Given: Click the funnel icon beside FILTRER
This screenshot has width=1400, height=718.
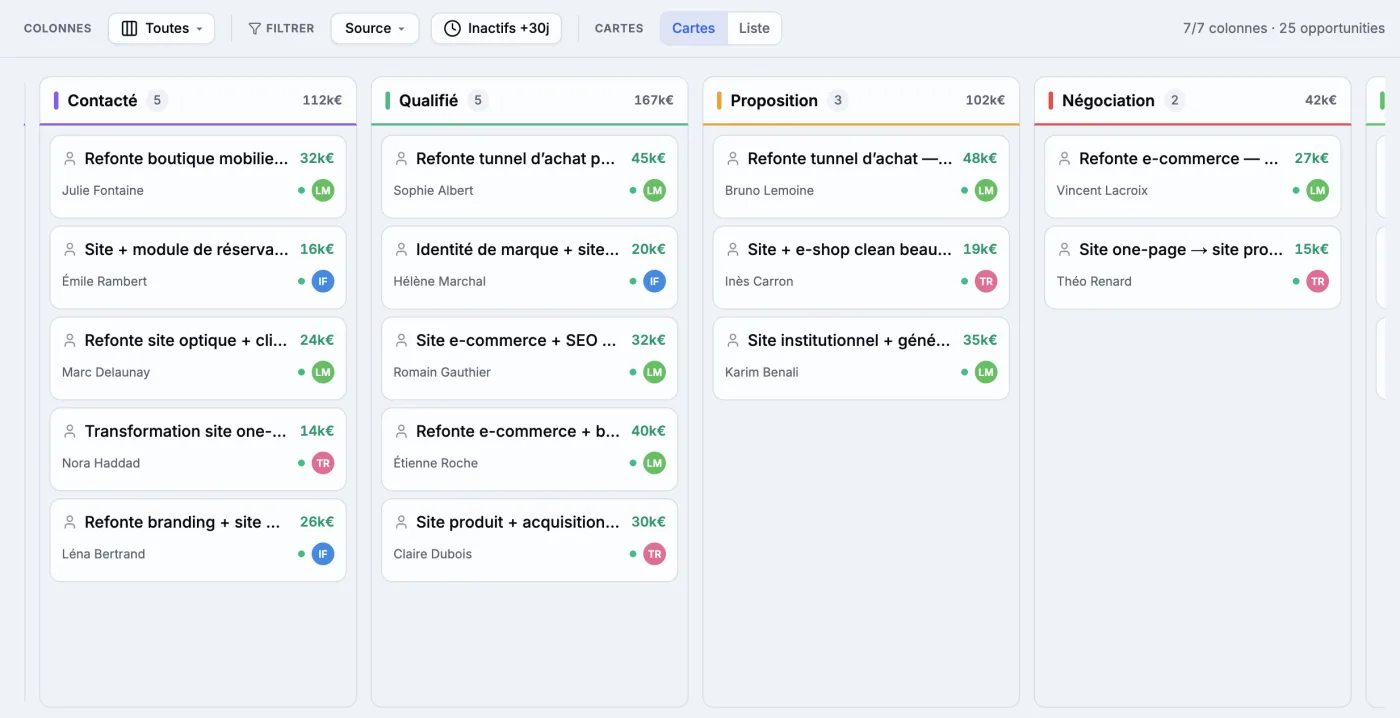Looking at the screenshot, I should click(x=254, y=28).
